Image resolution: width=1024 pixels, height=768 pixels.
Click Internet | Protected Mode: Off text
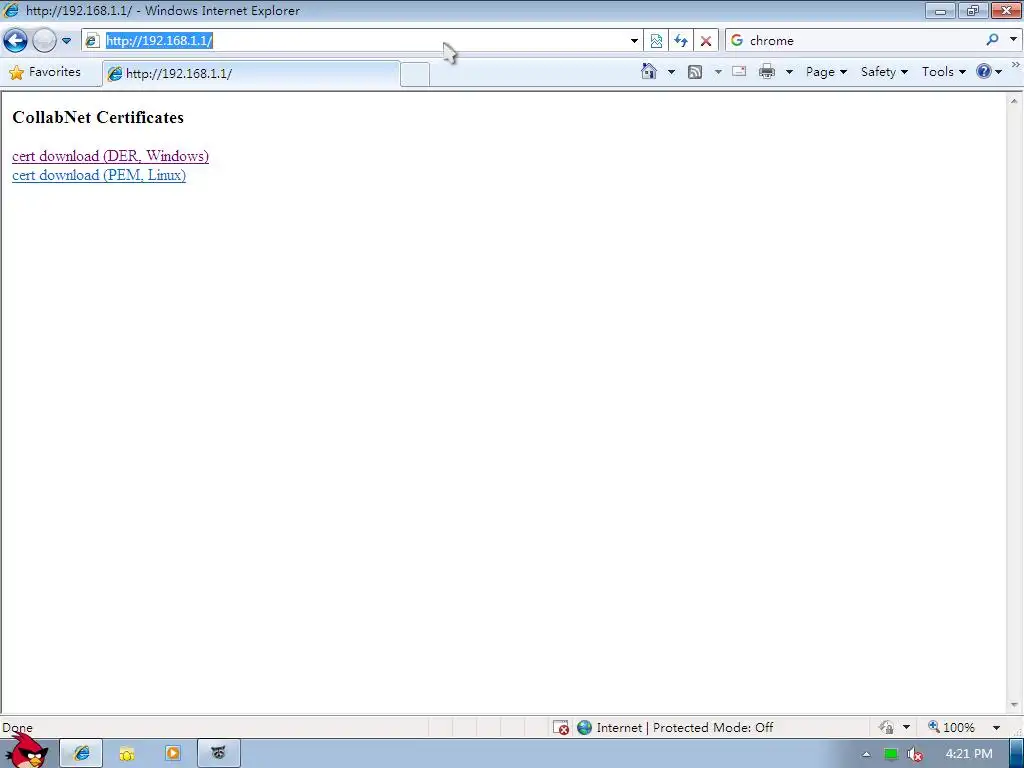[684, 728]
